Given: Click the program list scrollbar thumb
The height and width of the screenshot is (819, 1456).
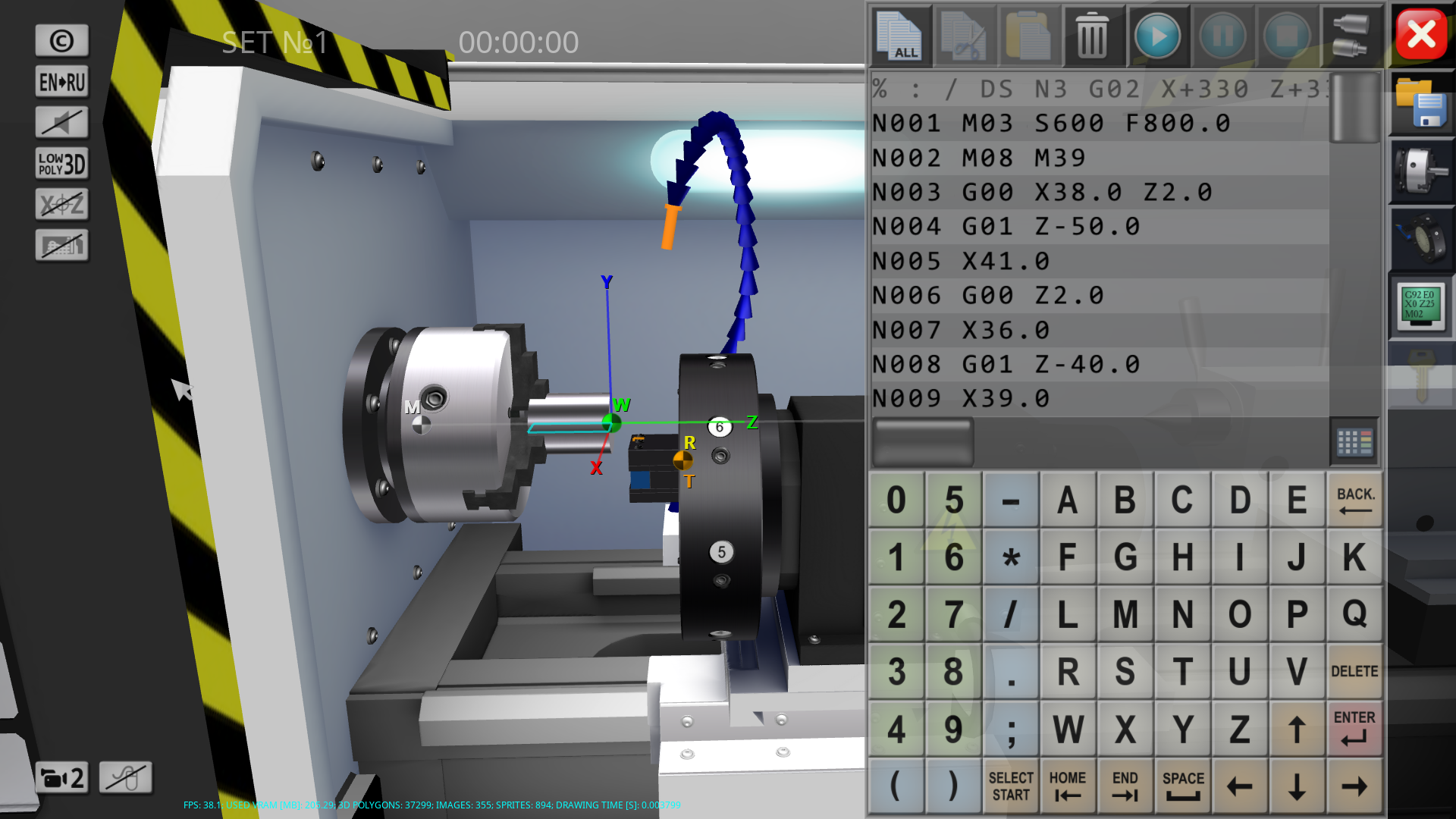Looking at the screenshot, I should 1354,108.
